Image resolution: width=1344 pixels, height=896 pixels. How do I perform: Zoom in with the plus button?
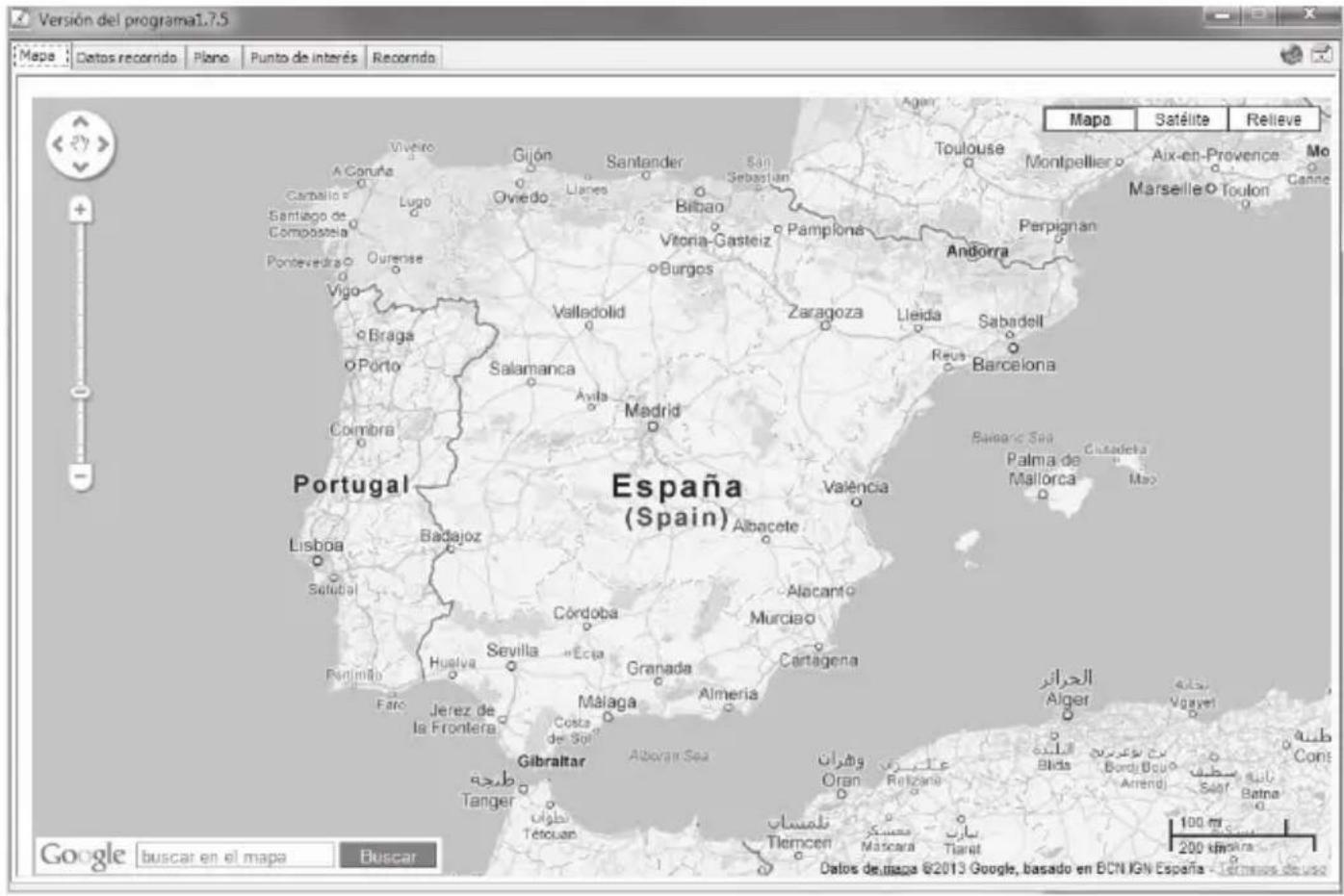tap(80, 209)
